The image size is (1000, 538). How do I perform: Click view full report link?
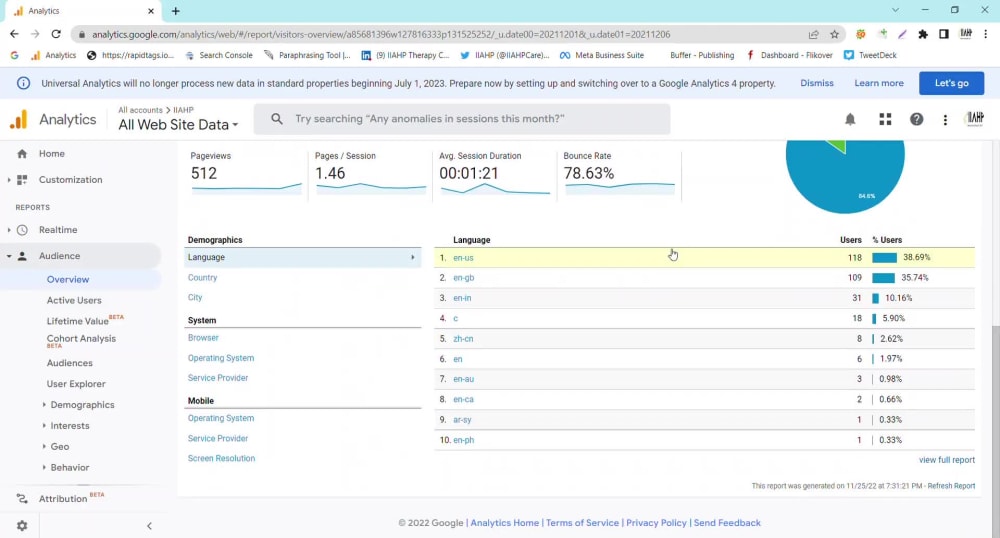pyautogui.click(x=946, y=460)
